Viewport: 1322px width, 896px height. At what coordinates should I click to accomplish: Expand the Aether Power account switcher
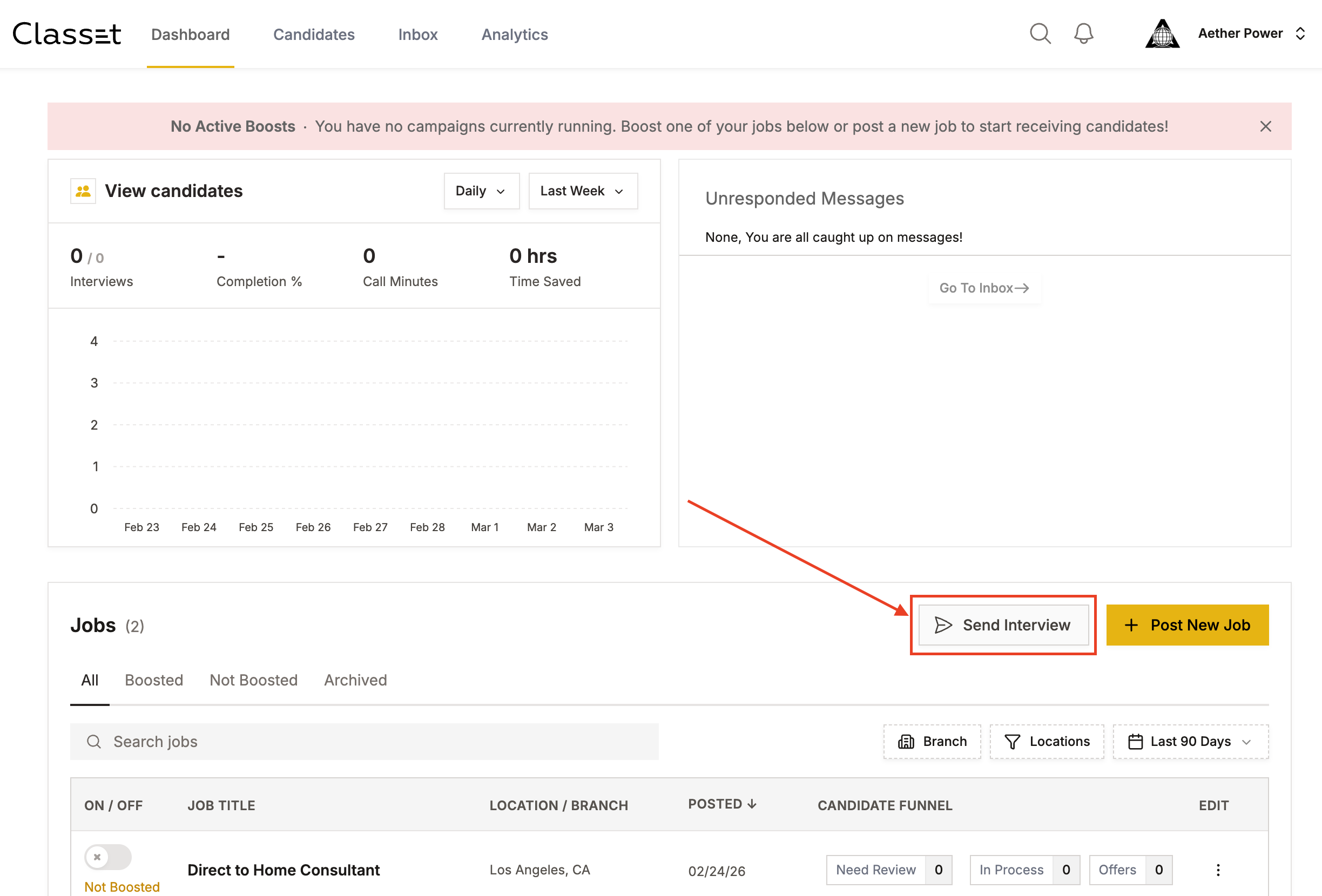point(1300,33)
